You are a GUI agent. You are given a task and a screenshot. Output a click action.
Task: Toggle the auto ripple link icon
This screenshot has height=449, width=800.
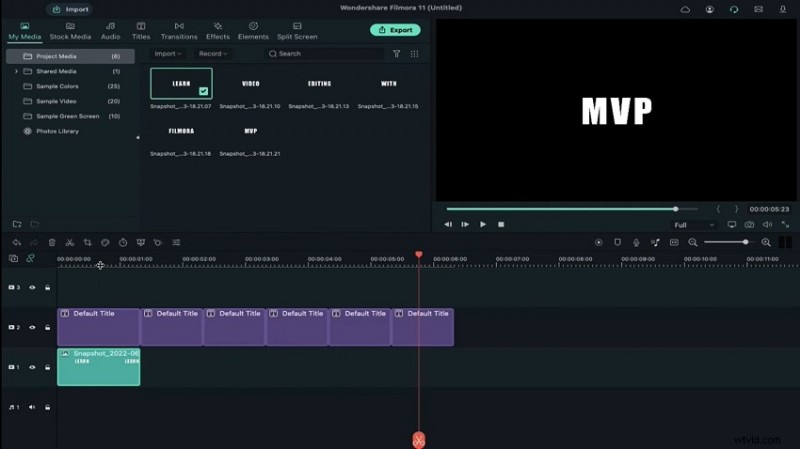[x=31, y=259]
